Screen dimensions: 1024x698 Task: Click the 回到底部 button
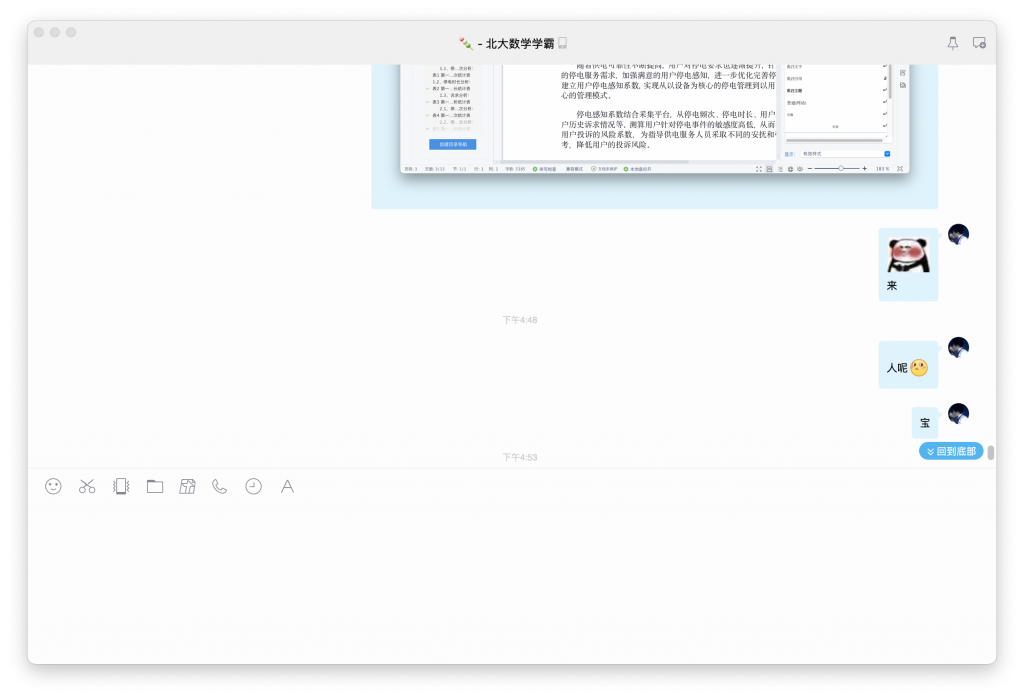949,450
